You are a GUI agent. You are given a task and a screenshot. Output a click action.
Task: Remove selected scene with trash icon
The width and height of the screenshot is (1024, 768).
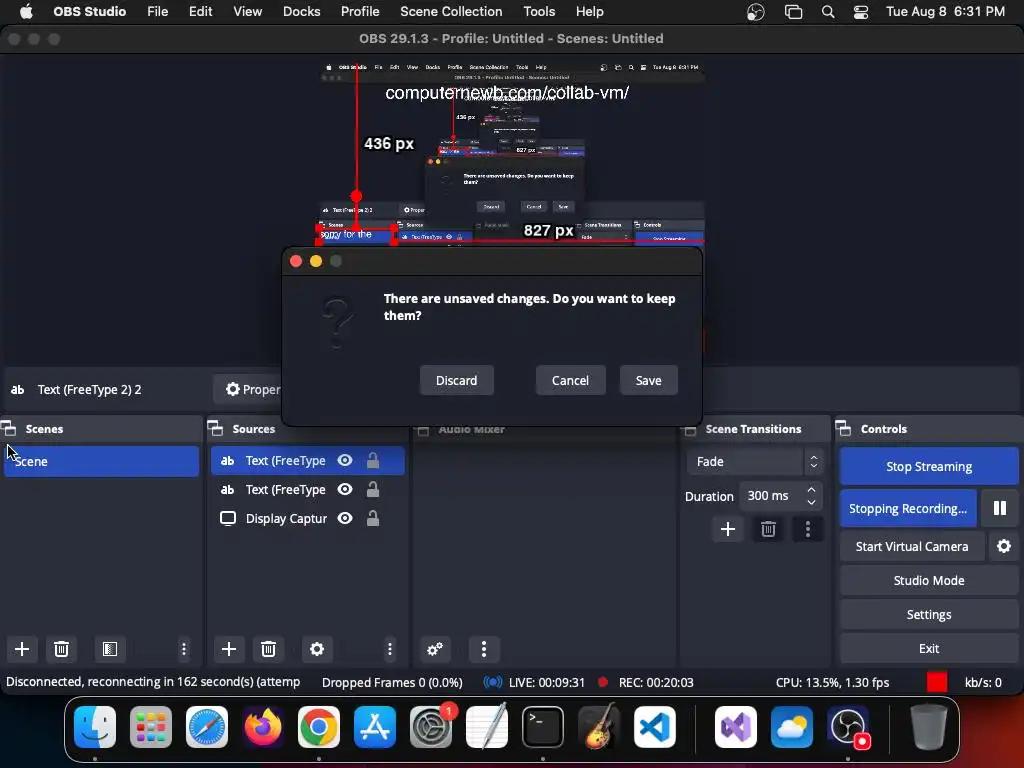[61, 648]
